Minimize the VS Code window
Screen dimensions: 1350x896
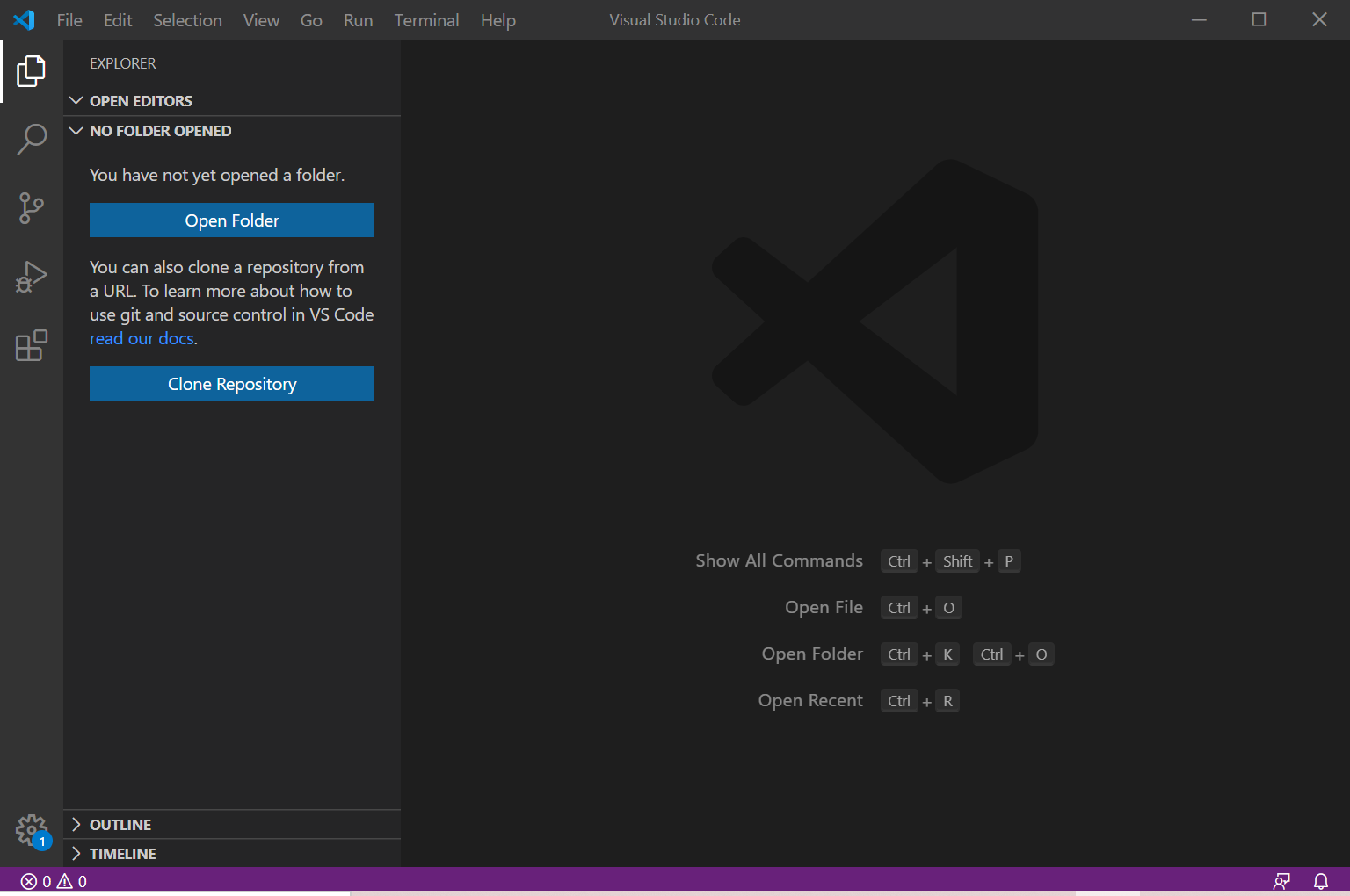(1199, 19)
